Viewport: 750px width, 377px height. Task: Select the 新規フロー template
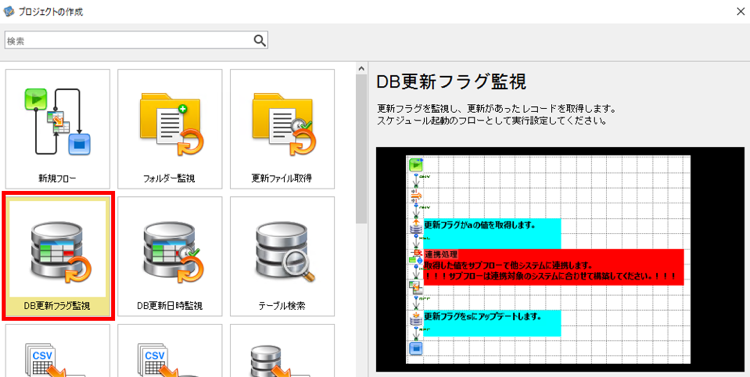(x=57, y=129)
